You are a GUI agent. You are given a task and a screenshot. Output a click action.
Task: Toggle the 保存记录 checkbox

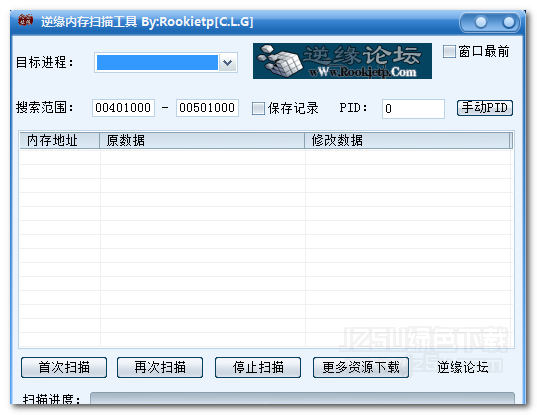pyautogui.click(x=258, y=109)
